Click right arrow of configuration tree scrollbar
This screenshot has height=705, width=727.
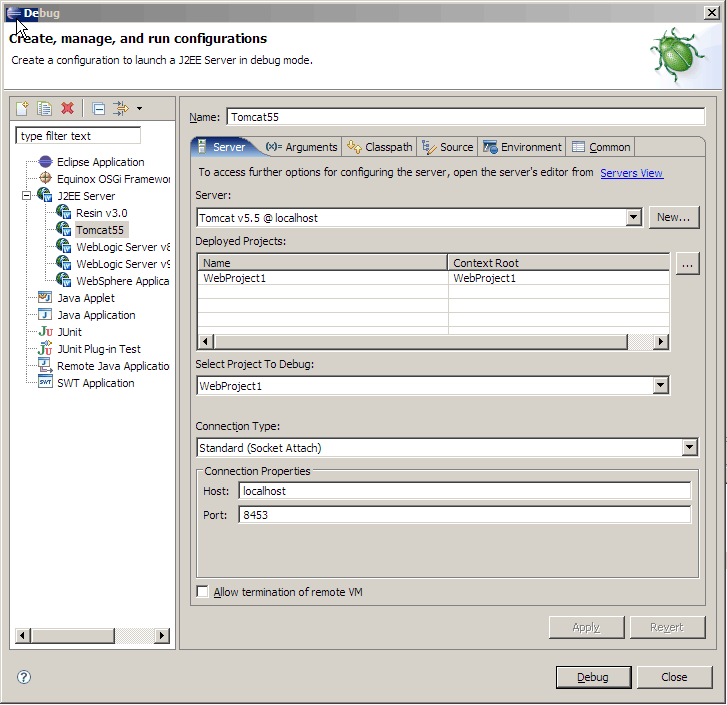[x=161, y=635]
